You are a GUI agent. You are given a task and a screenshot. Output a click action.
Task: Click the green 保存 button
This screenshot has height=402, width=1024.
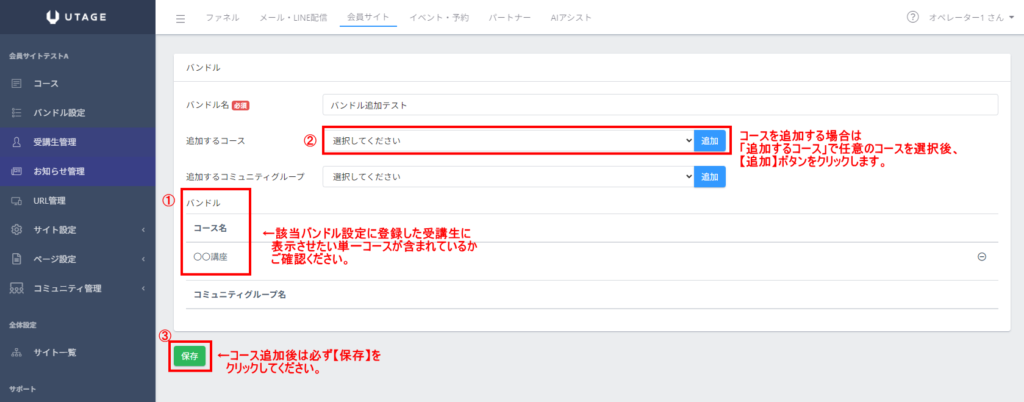(x=189, y=356)
